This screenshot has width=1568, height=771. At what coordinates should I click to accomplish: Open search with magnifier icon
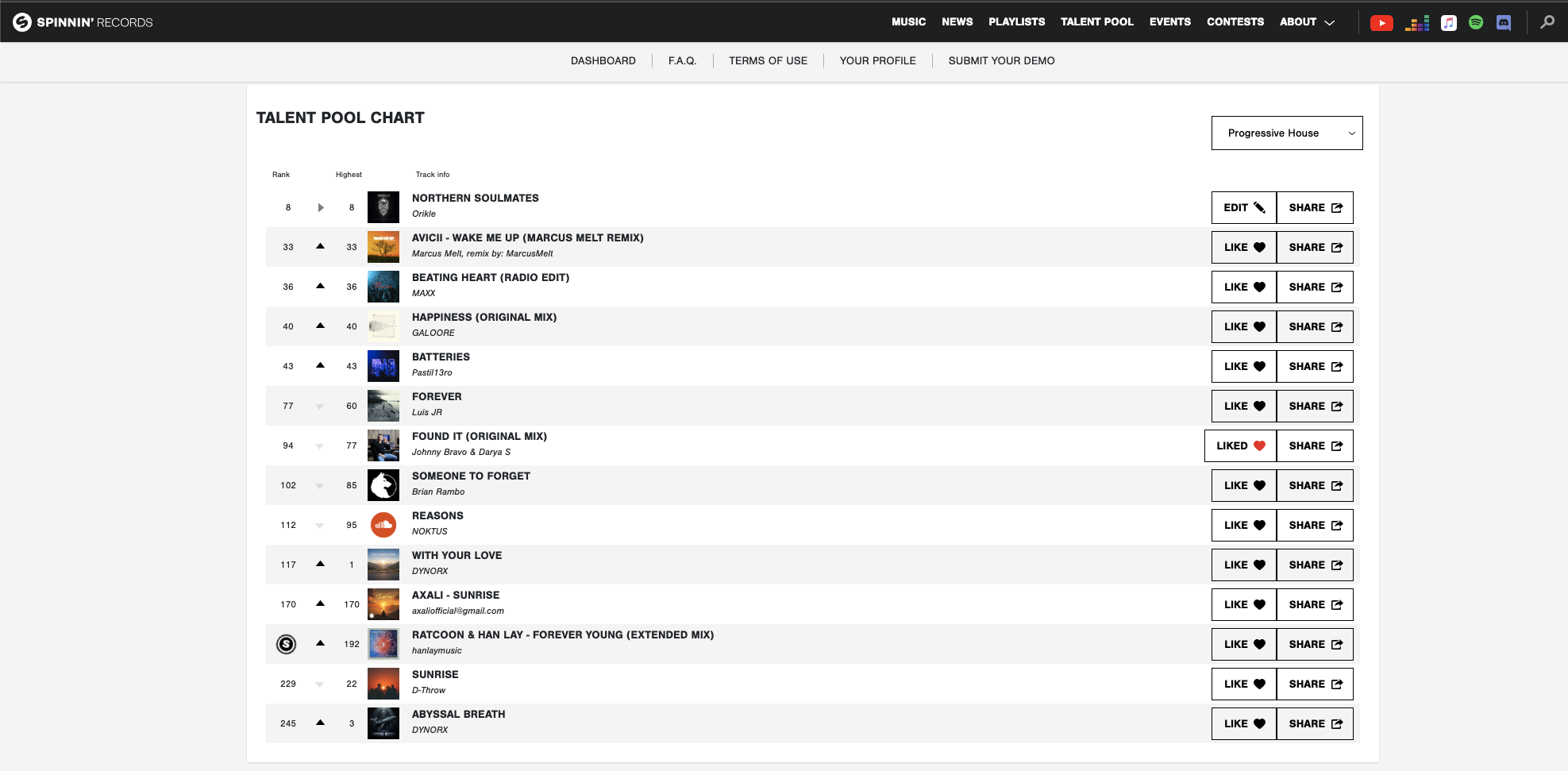pyautogui.click(x=1547, y=22)
